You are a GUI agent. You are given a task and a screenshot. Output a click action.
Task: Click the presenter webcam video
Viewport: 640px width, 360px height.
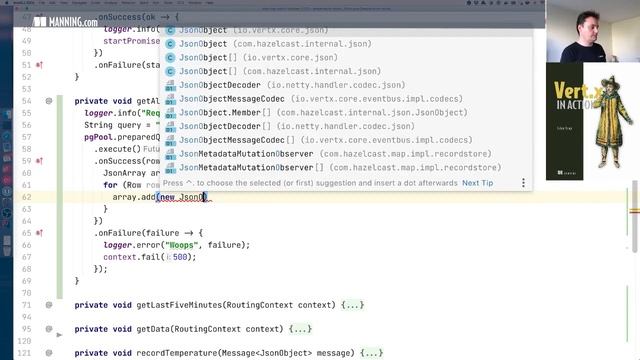(x=592, y=31)
